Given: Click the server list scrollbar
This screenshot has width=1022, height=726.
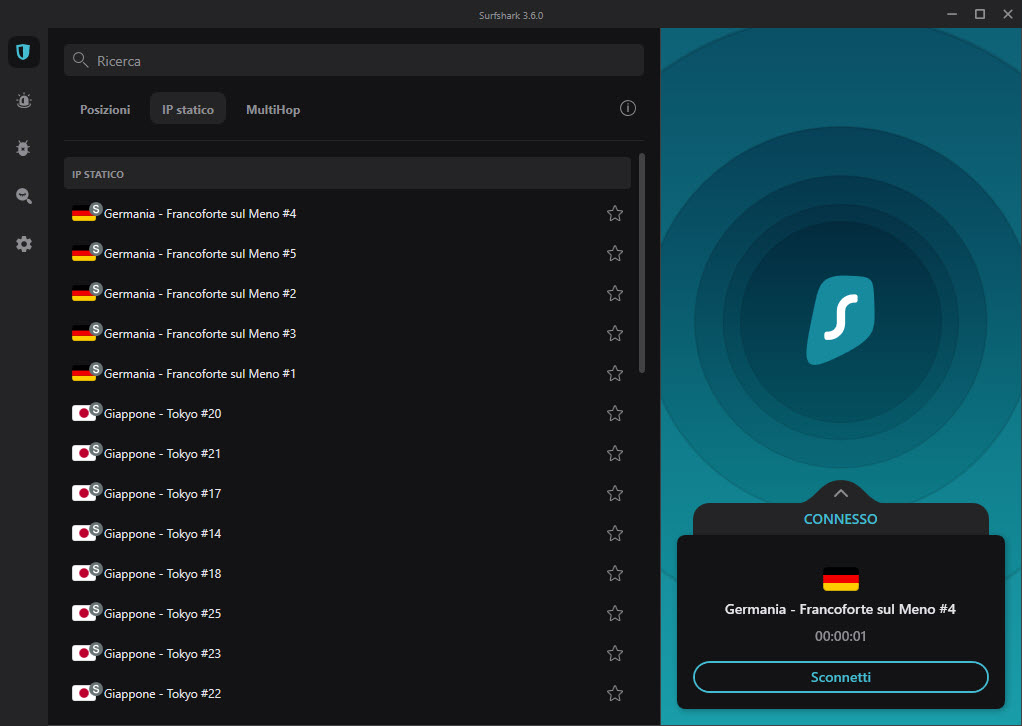Looking at the screenshot, I should click(x=642, y=263).
